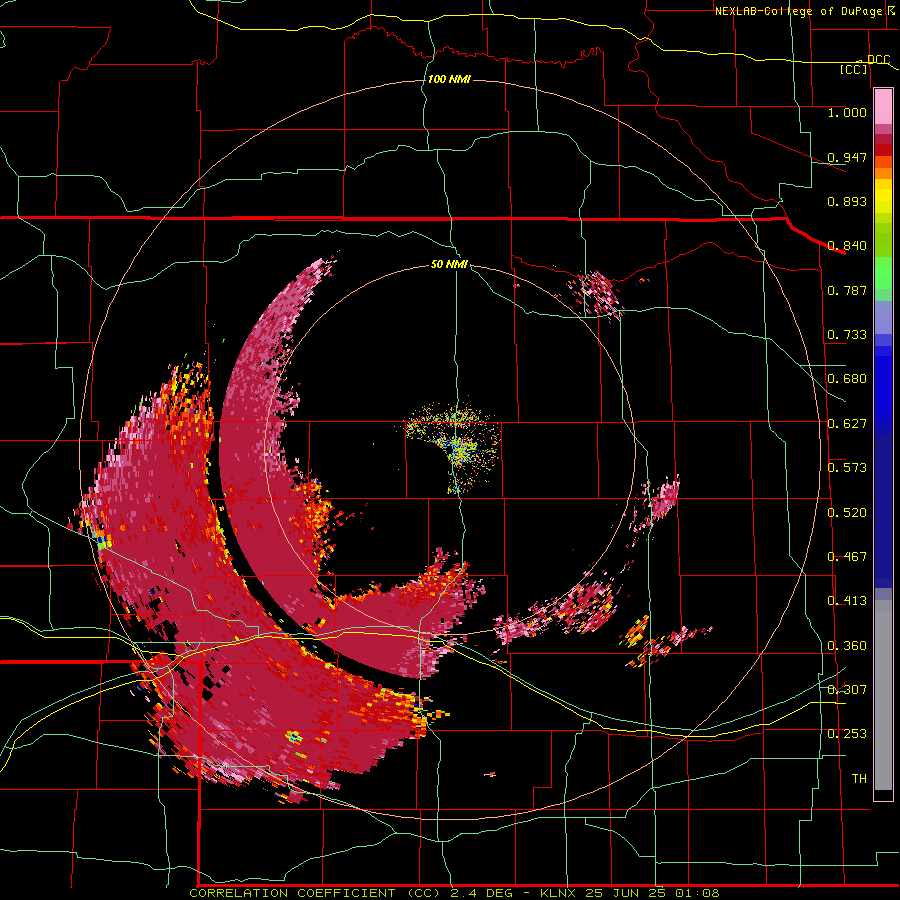
Task: Select the 0.840 scale value
Action: tap(847, 246)
